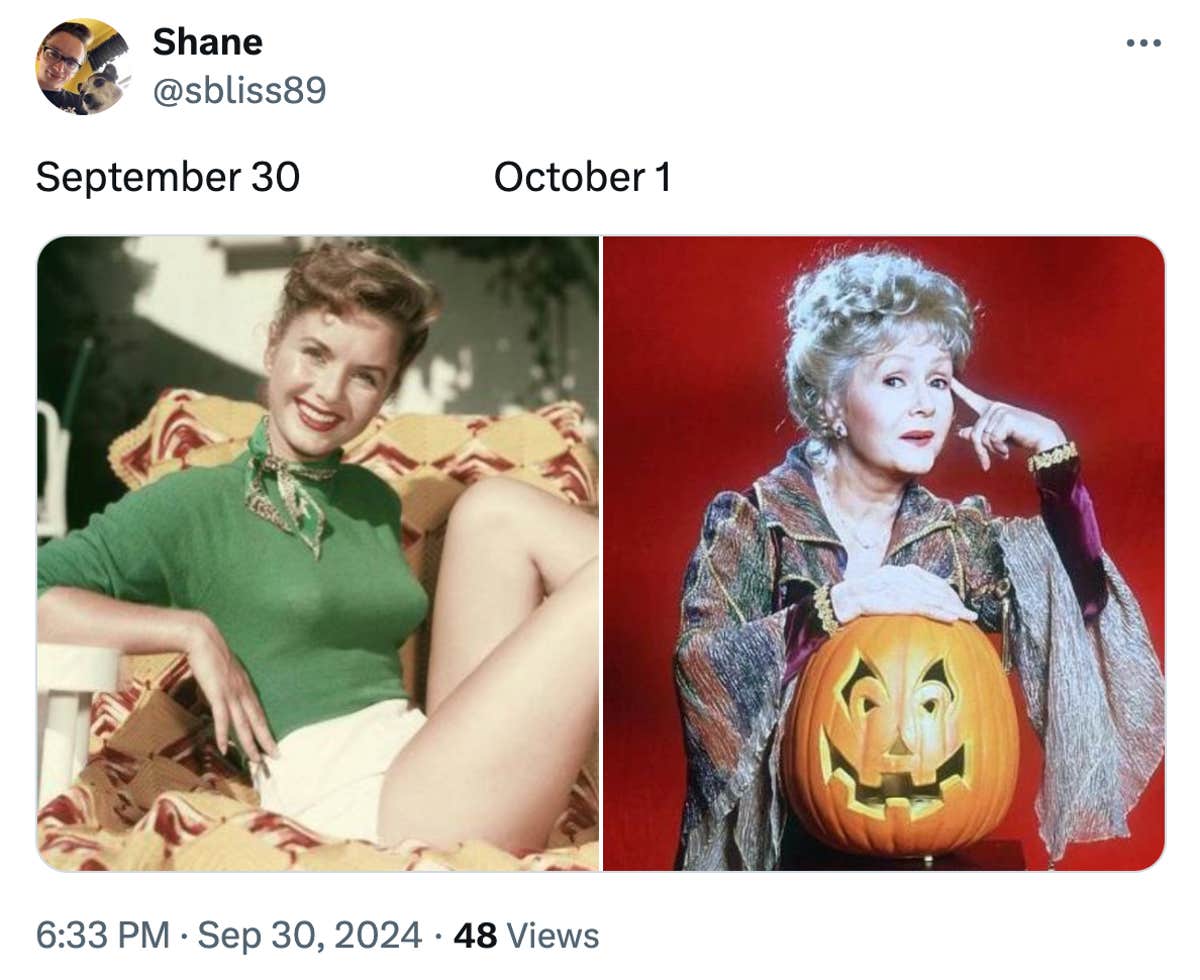Click the October 1 text label

click(x=584, y=178)
